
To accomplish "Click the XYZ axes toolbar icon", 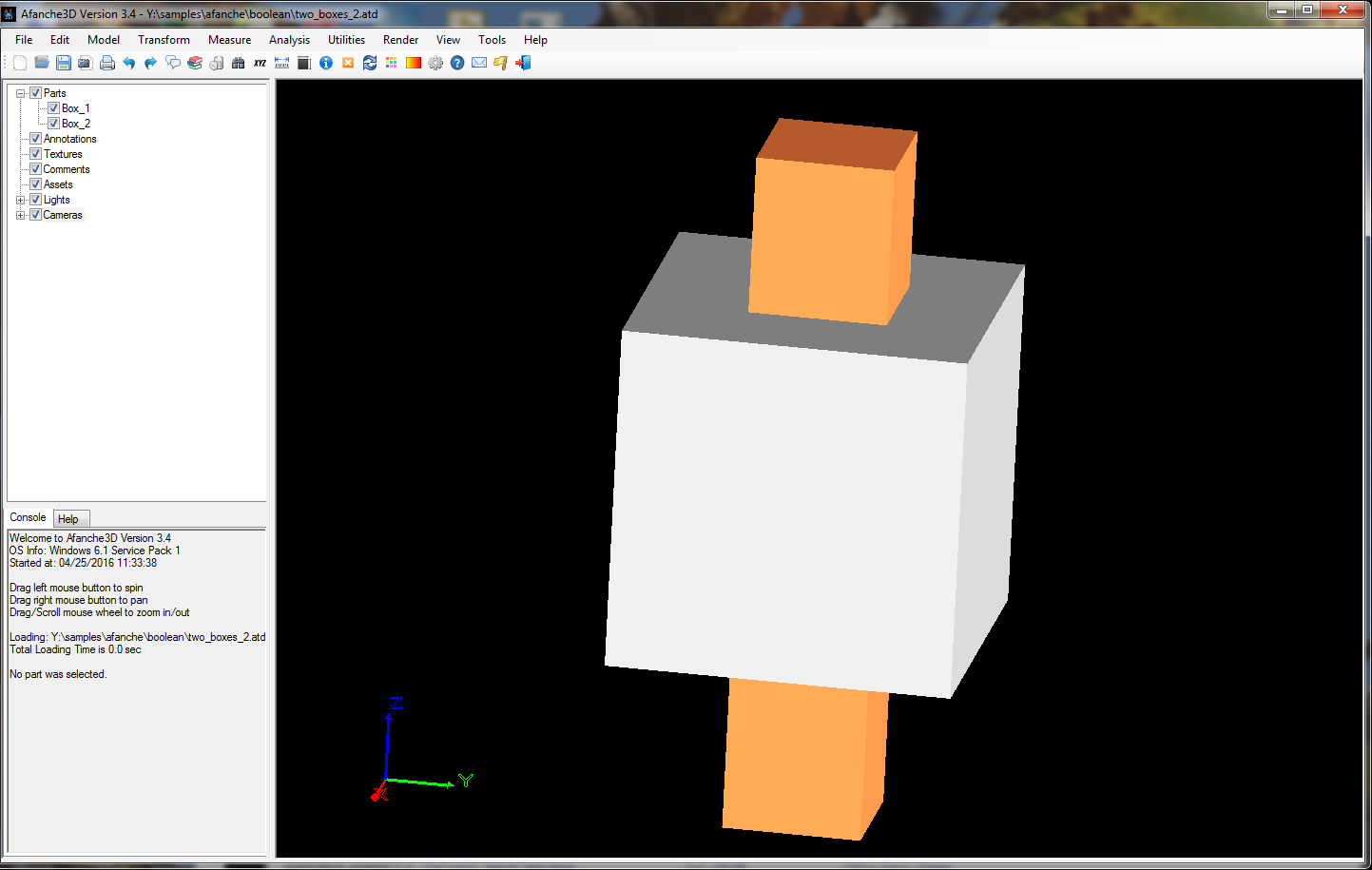I will [x=260, y=63].
